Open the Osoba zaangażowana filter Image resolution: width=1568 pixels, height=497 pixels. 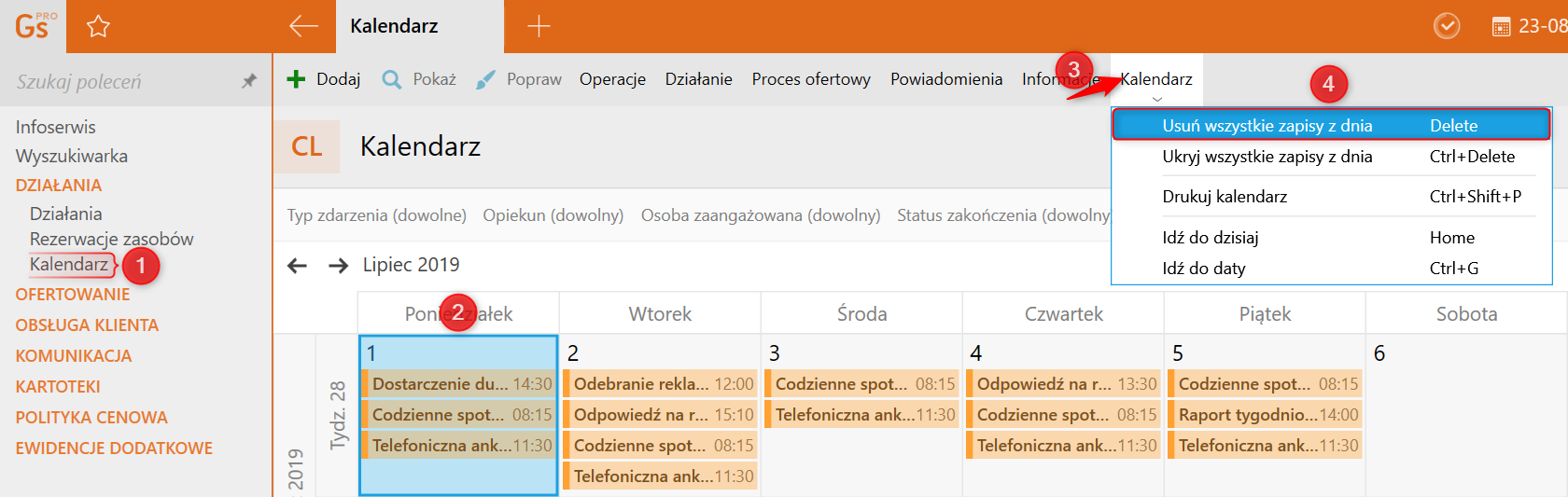[x=760, y=215]
